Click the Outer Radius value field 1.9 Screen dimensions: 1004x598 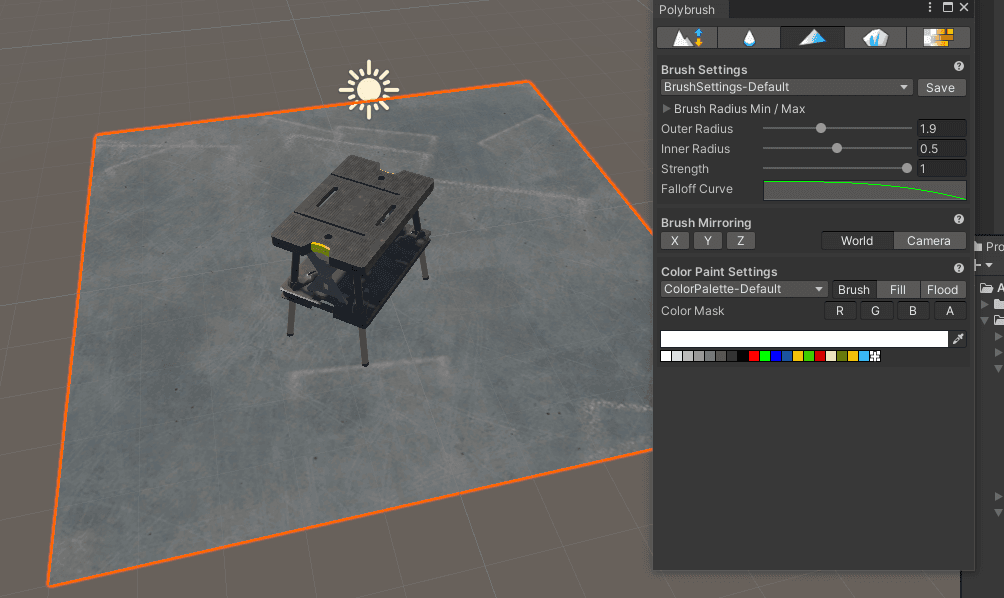[941, 129]
